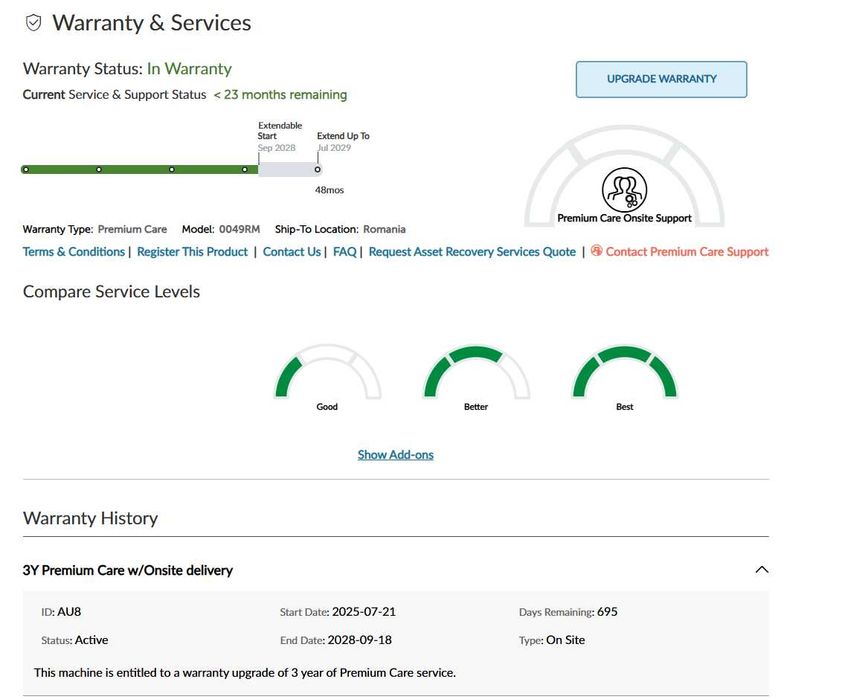The image size is (842, 699).
Task: Click the "Jul 2029" extend-up-to date
Action: coord(334,148)
